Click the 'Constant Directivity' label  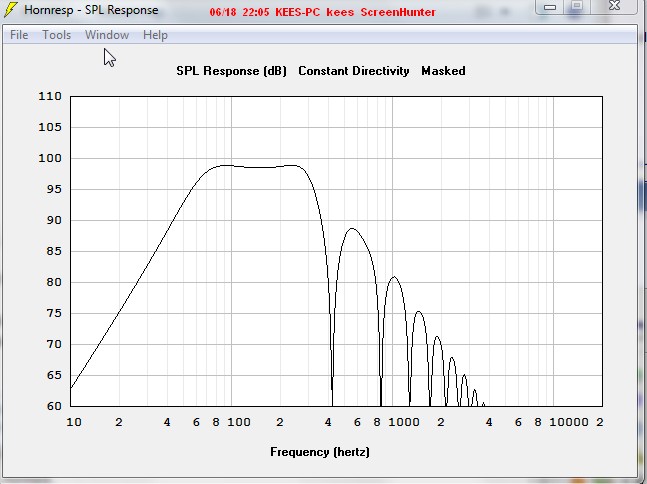point(354,71)
